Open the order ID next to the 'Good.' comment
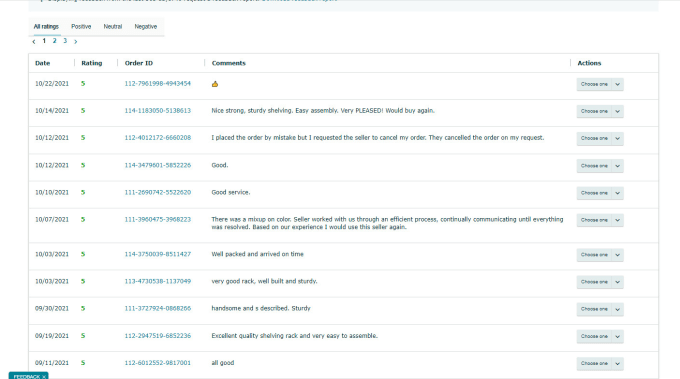Image resolution: width=680 pixels, height=379 pixels. (157, 165)
